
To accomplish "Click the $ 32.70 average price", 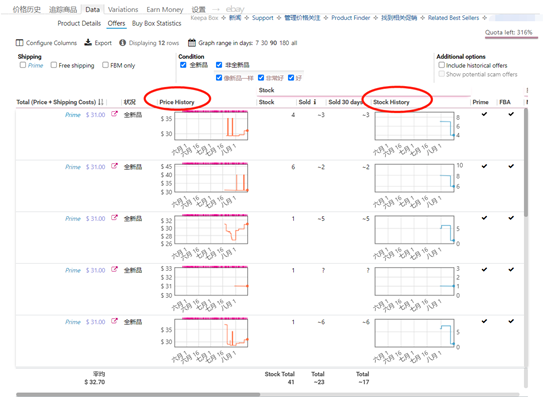I will [95, 382].
